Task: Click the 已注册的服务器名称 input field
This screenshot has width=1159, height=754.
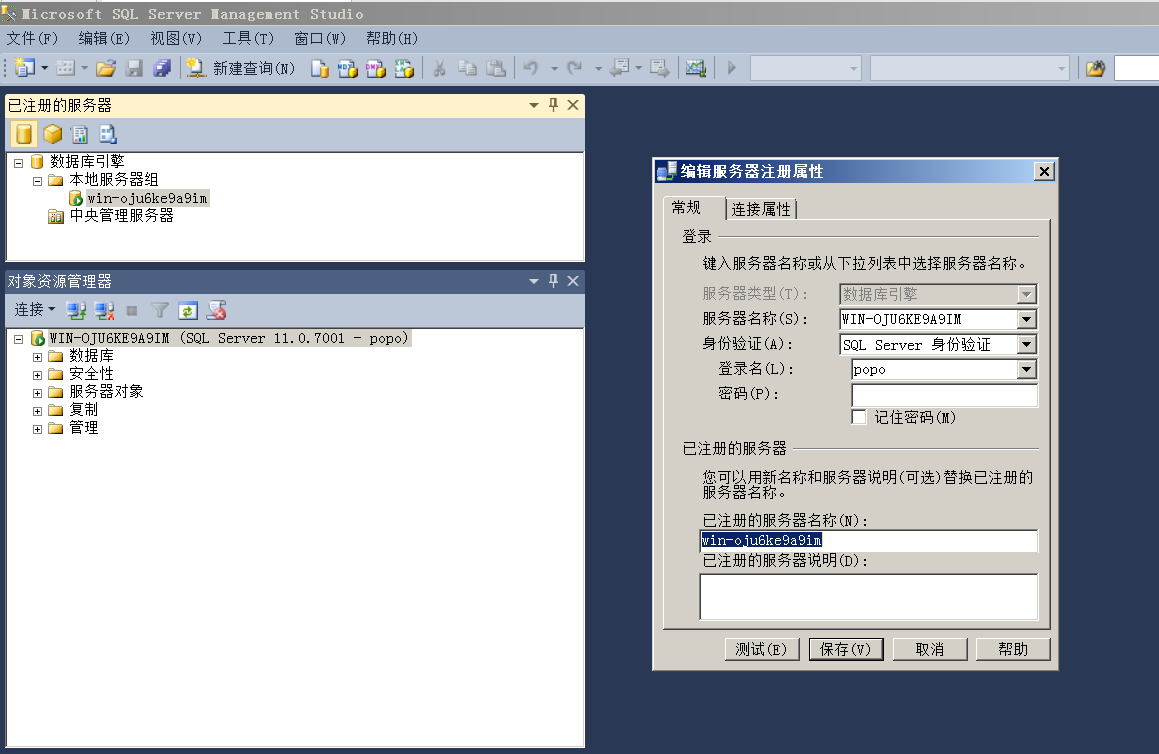Action: tap(868, 540)
